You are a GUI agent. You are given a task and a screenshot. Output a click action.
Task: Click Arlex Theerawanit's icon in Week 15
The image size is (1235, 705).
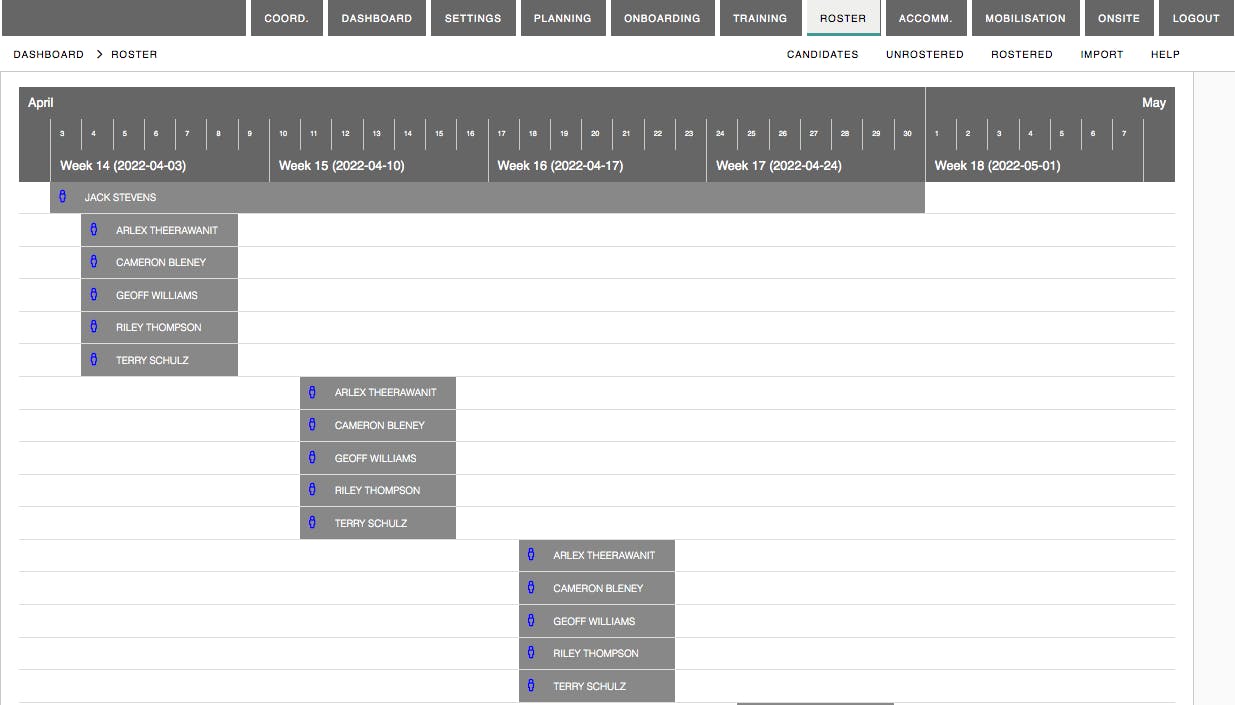(312, 392)
